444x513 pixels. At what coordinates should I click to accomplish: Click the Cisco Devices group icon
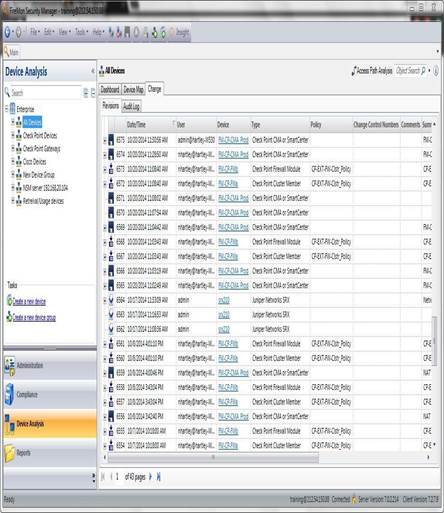pyautogui.click(x=19, y=162)
